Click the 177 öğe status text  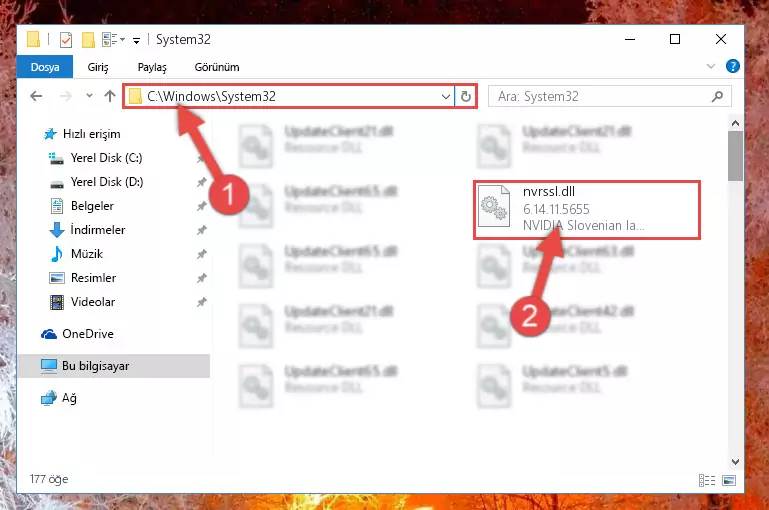[49, 479]
